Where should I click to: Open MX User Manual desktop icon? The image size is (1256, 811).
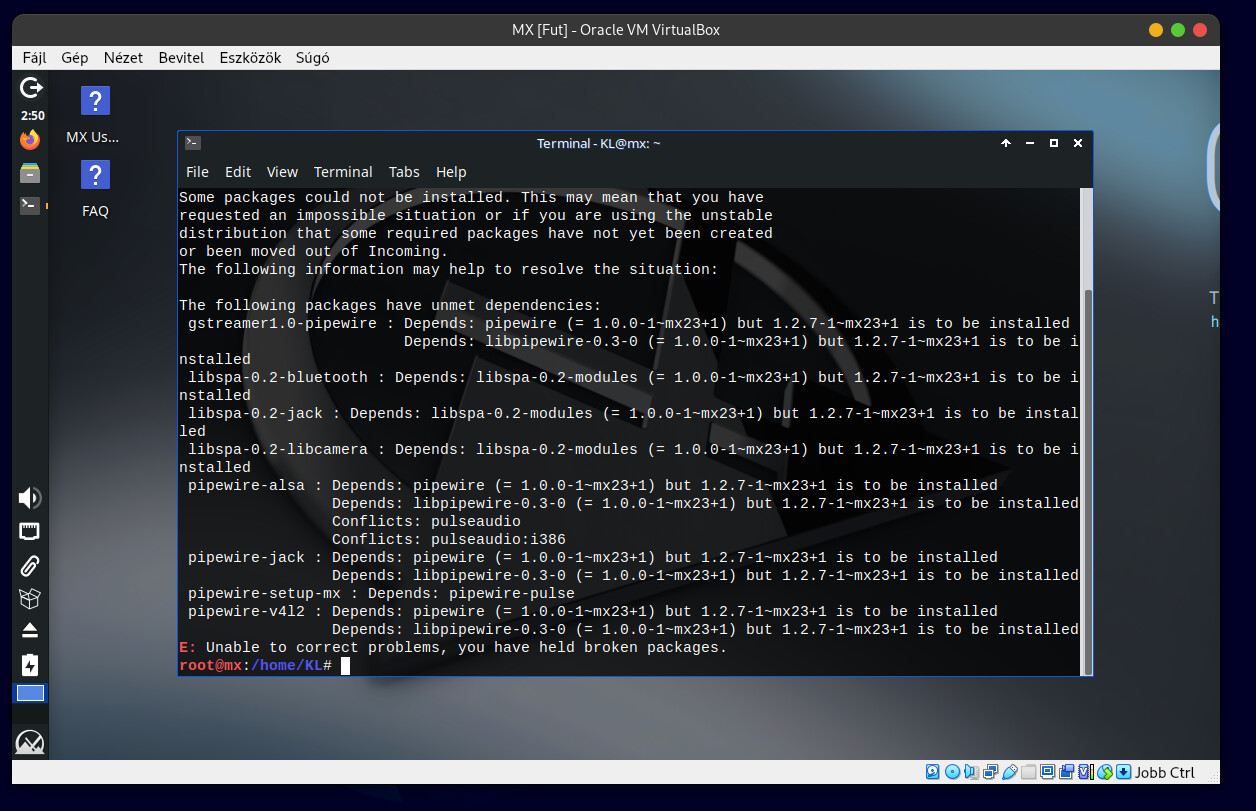point(93,115)
